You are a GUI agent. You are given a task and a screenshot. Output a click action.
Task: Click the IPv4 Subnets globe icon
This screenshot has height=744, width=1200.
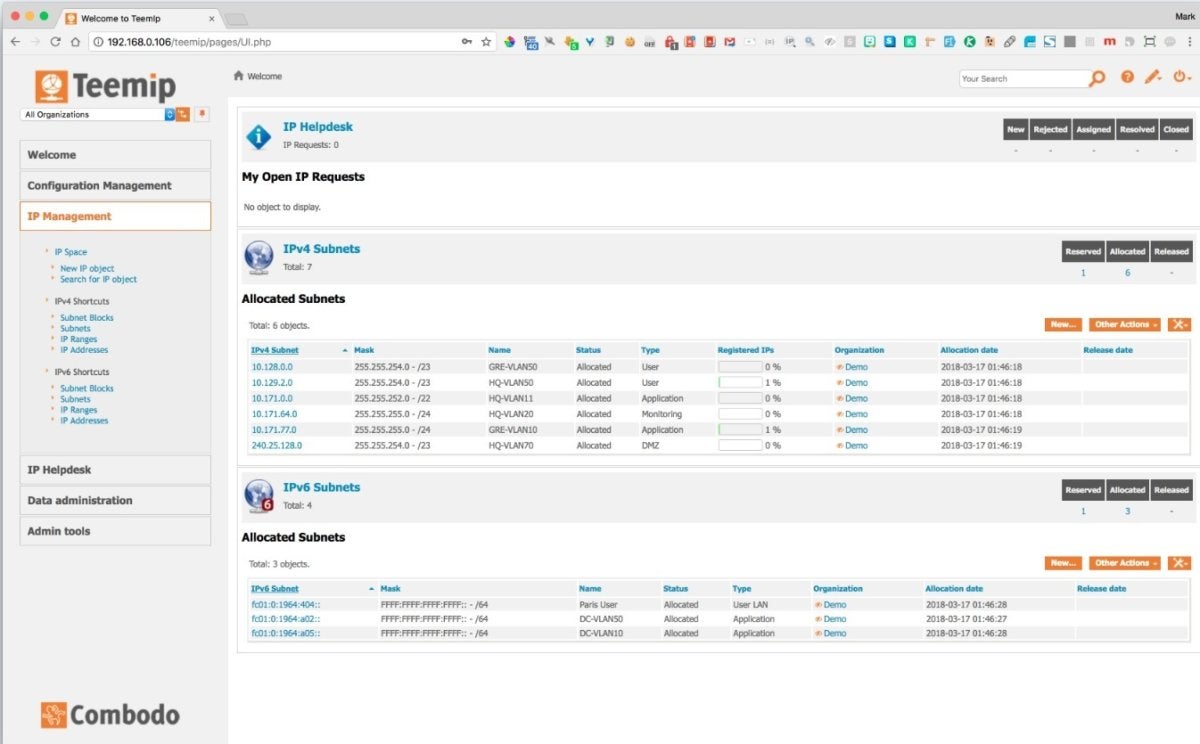coord(259,257)
